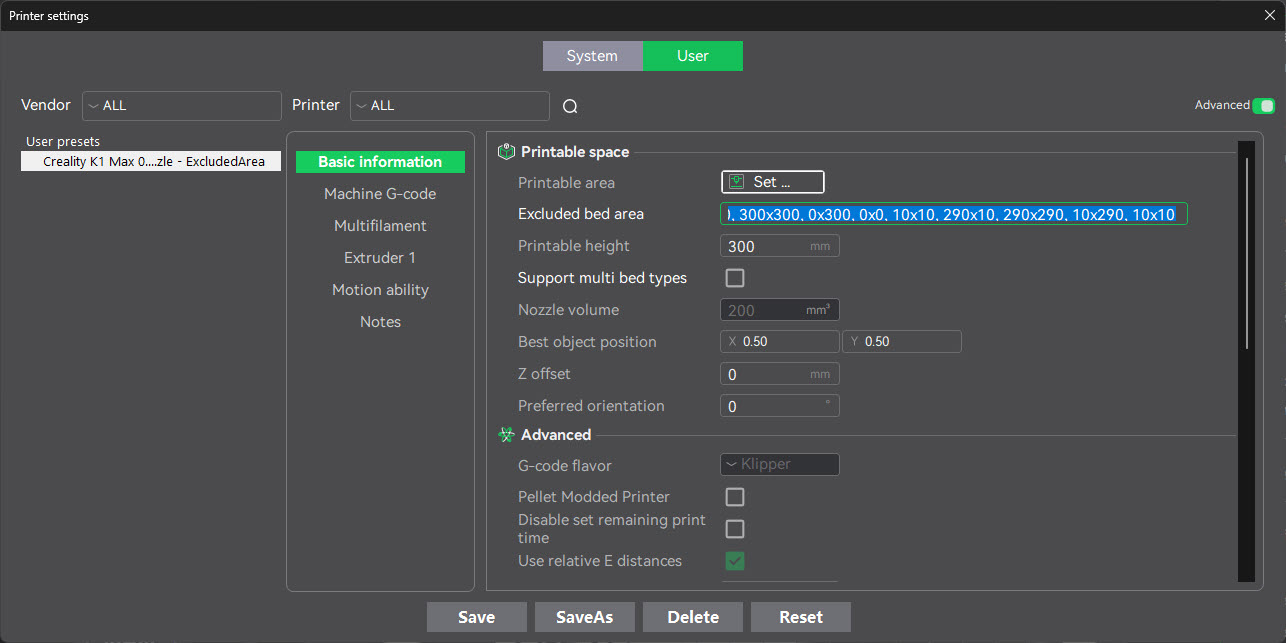Turn off the Advanced toggle switch
This screenshot has width=1286, height=643.
[1264, 105]
